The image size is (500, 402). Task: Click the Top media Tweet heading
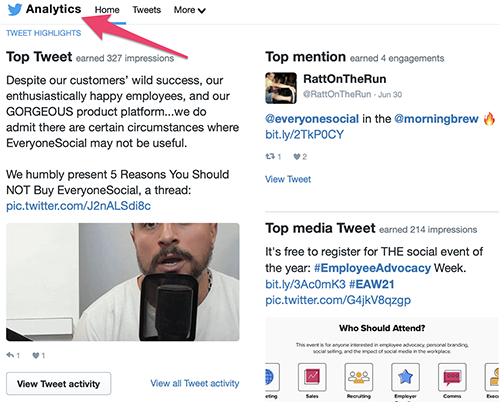point(320,228)
